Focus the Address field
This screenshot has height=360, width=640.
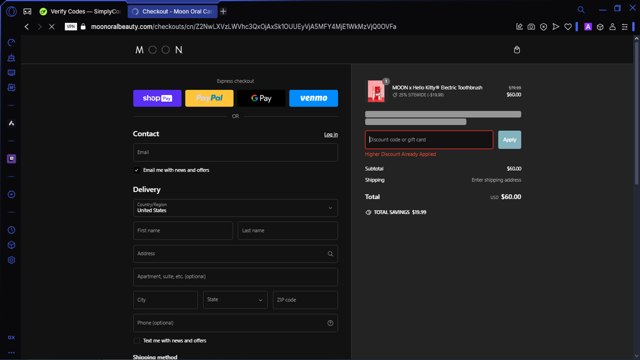(x=235, y=254)
